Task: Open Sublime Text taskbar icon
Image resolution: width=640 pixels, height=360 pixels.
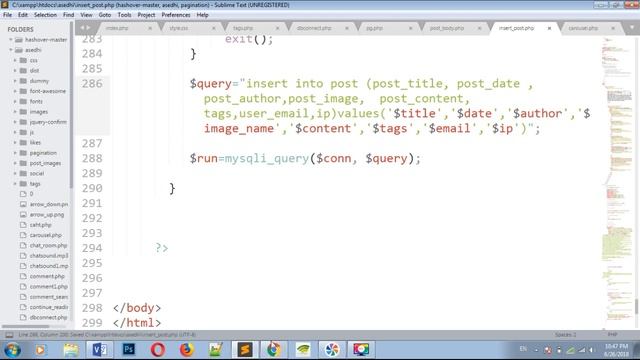Action: [x=245, y=350]
